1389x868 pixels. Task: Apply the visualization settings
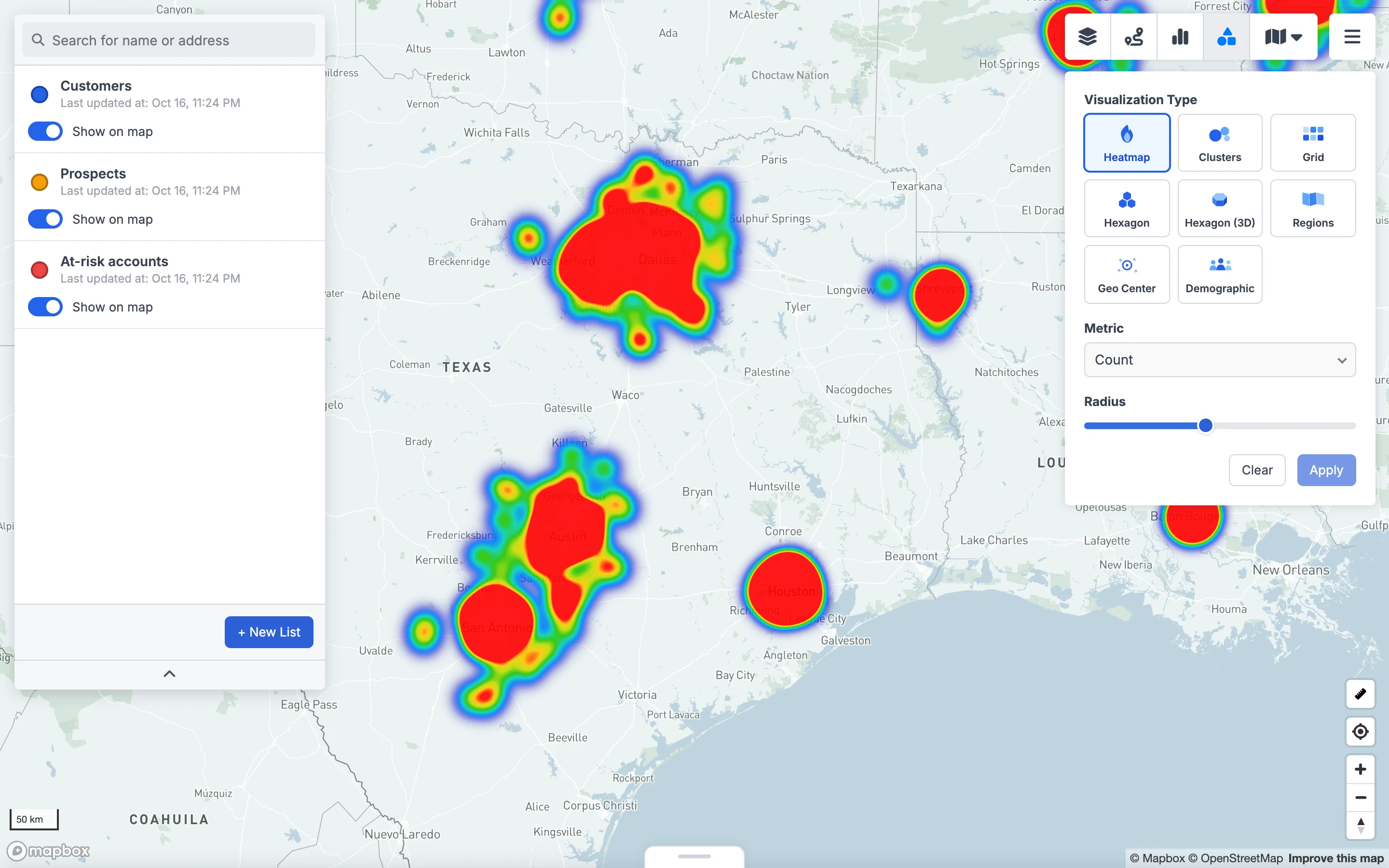[1326, 470]
